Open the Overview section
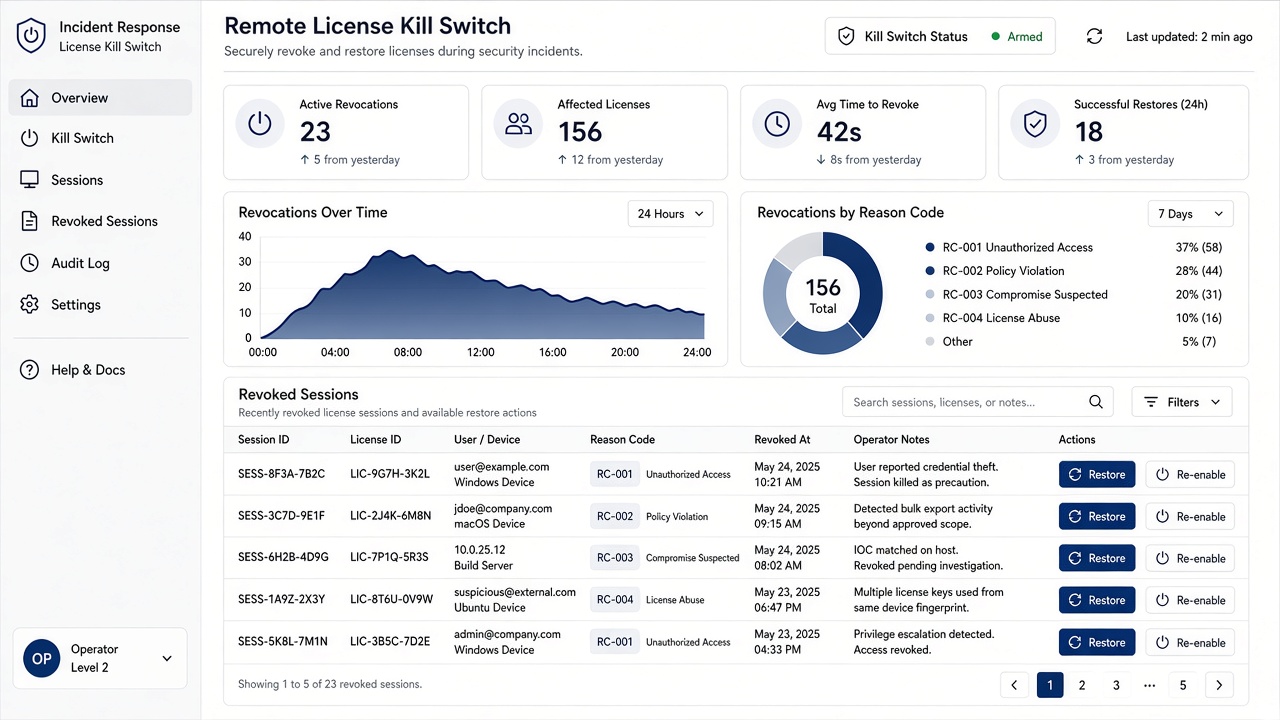Viewport: 1280px width, 720px height. [x=100, y=98]
